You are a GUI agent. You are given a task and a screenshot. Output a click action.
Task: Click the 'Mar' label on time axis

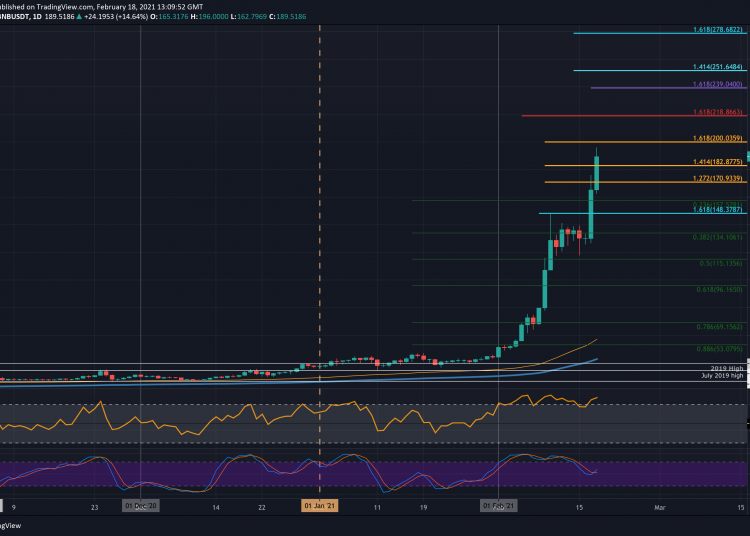[659, 508]
